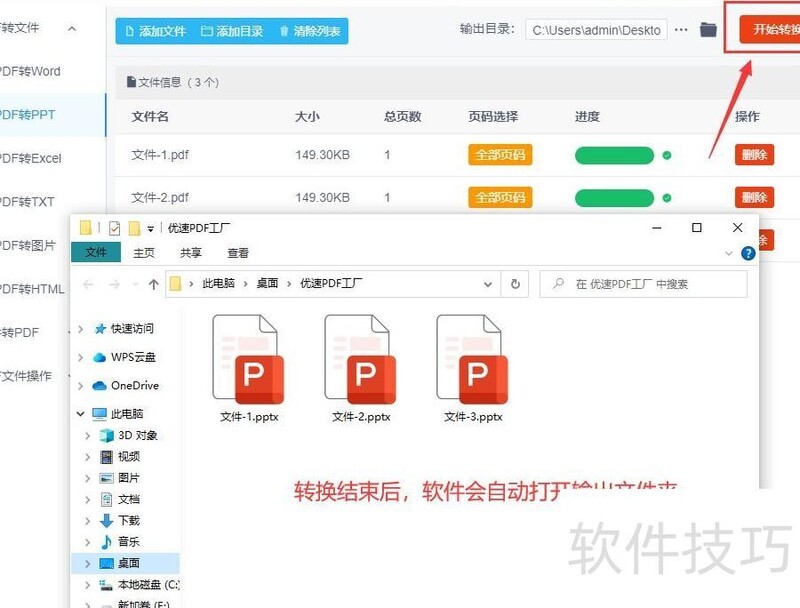Delete 文件-2.pdf using its 删除 button
Viewport: 800px width, 608px height.
point(753,197)
